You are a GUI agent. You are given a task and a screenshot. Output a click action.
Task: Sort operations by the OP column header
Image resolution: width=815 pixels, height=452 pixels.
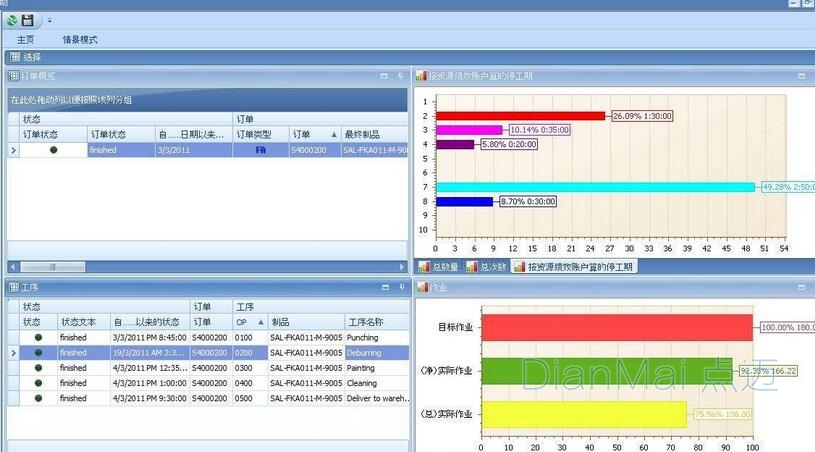point(249,322)
